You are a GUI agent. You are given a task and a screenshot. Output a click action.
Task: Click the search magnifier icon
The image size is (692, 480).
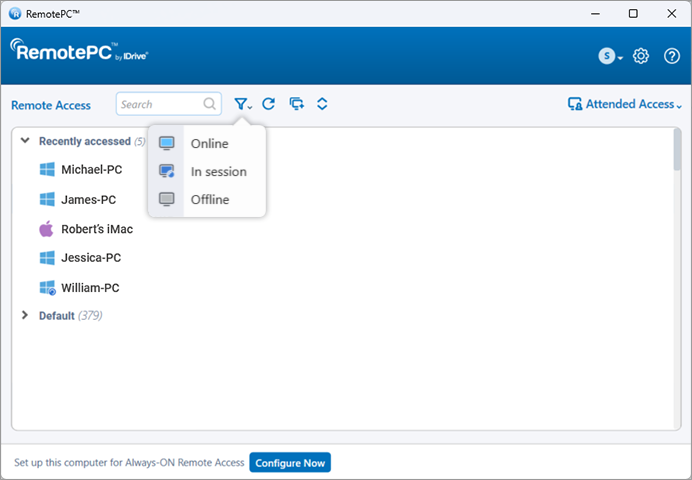[x=210, y=104]
